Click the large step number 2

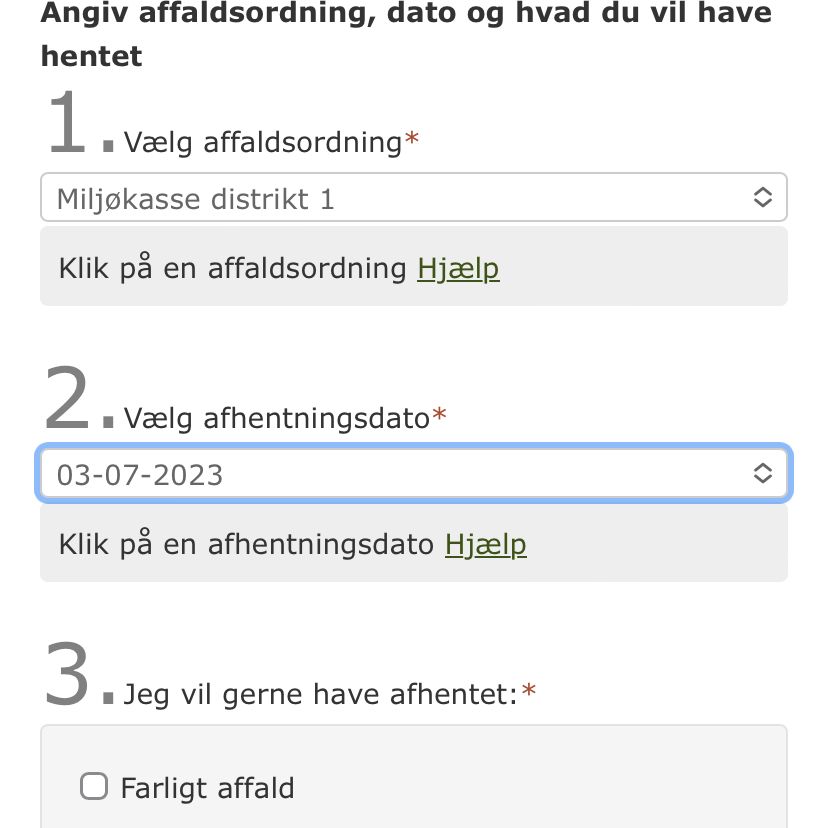(x=67, y=401)
